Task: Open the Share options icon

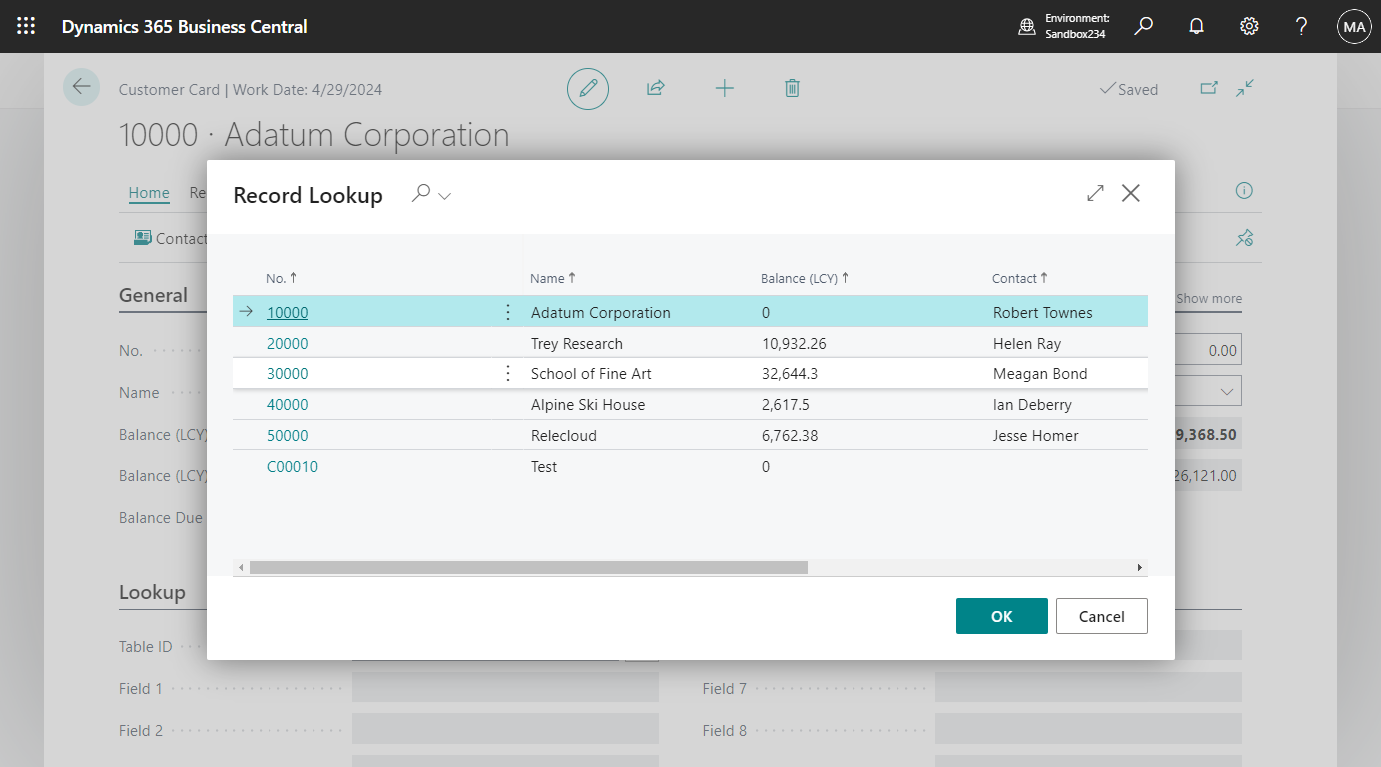Action: (655, 88)
